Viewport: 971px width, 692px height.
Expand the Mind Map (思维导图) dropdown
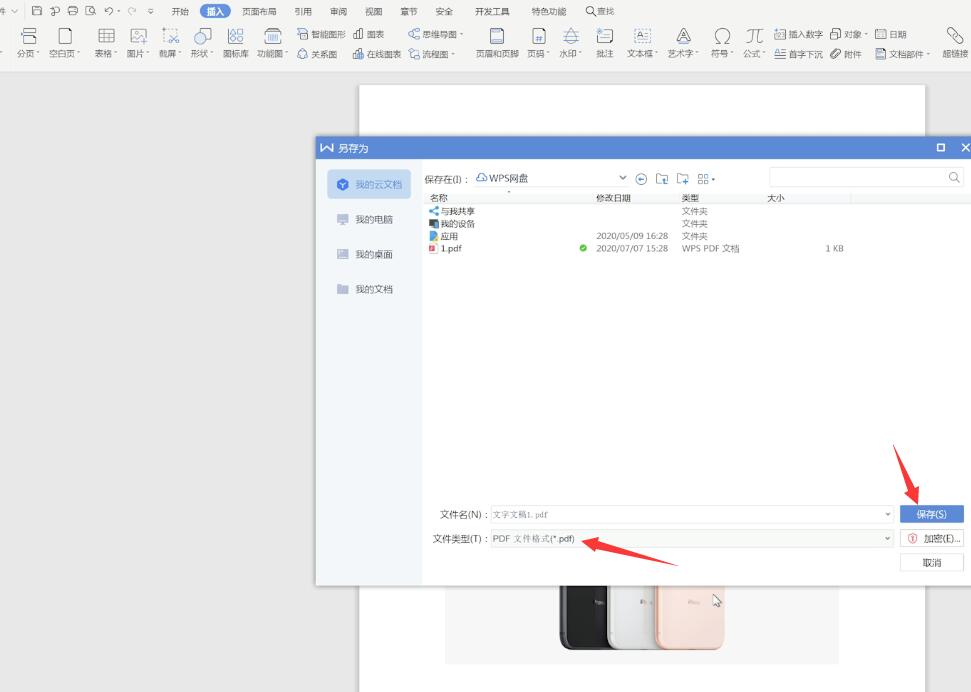[x=461, y=34]
